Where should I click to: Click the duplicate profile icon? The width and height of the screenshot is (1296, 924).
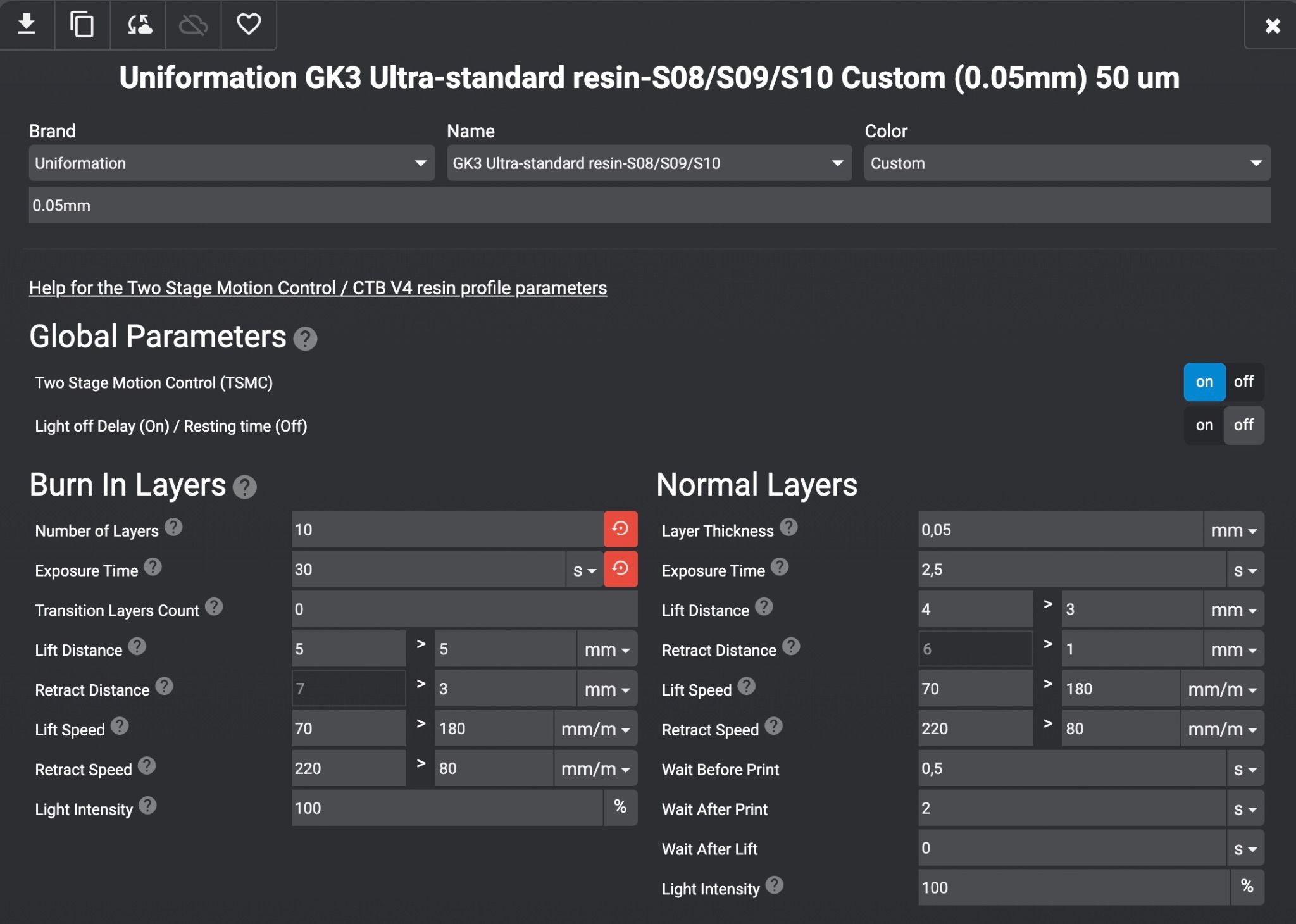point(82,25)
